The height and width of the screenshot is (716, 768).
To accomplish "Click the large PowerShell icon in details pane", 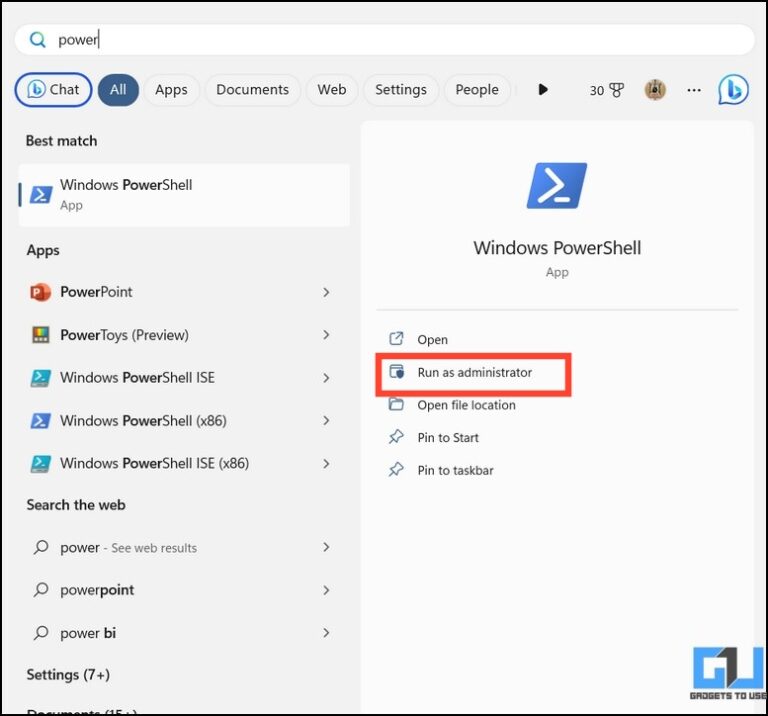I will click(557, 186).
